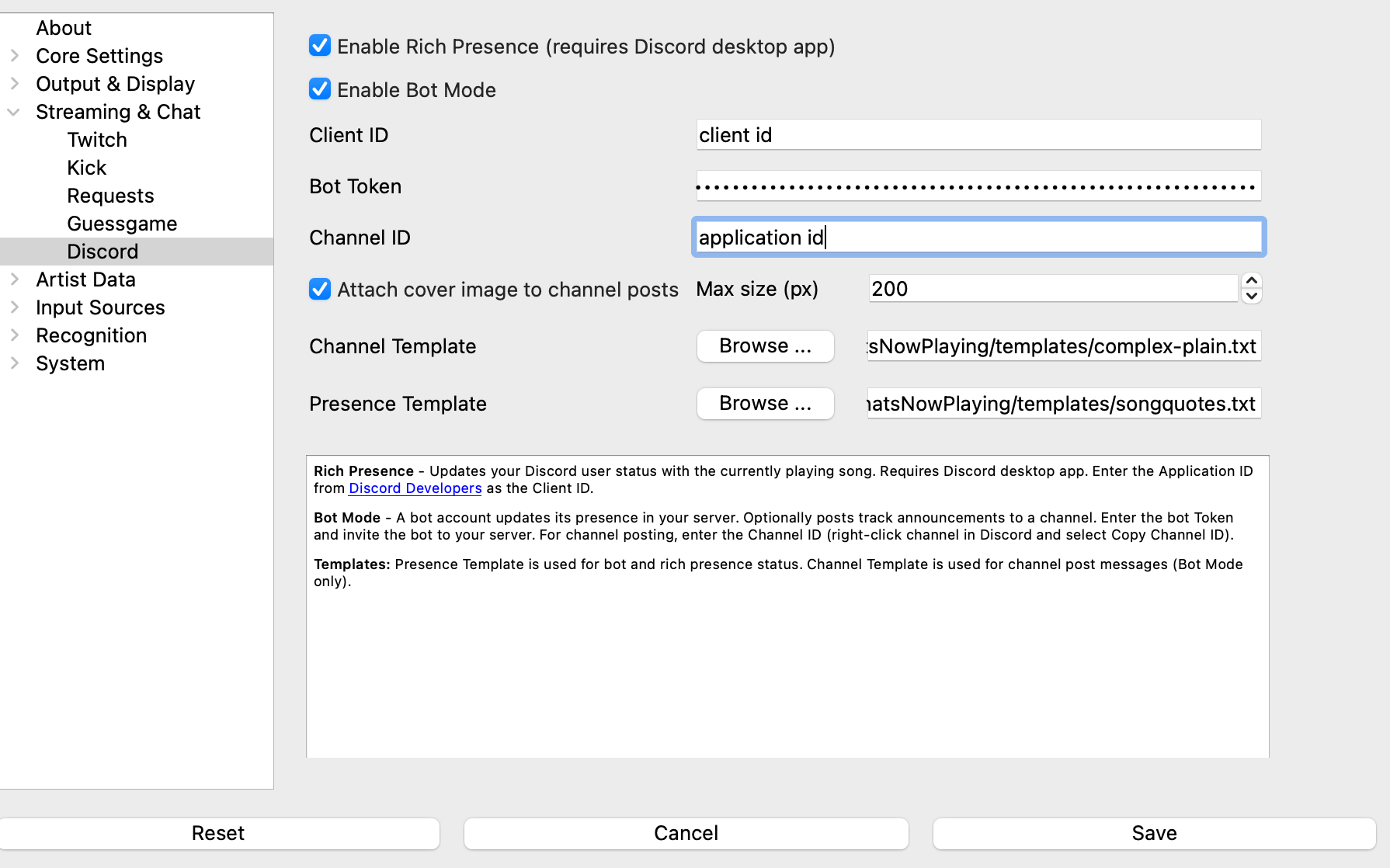Expand the Output & Display section
1390x868 pixels.
pos(13,84)
